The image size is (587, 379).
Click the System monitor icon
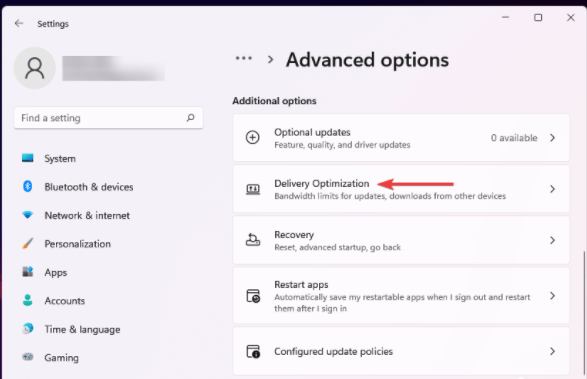[x=28, y=158]
